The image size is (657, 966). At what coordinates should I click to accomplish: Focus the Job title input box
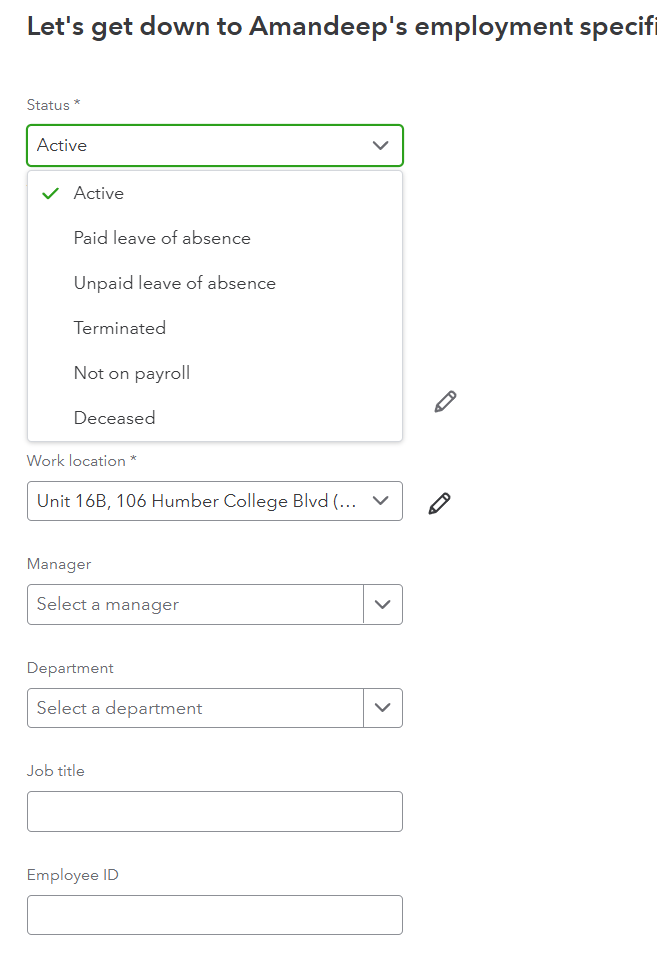tap(214, 812)
